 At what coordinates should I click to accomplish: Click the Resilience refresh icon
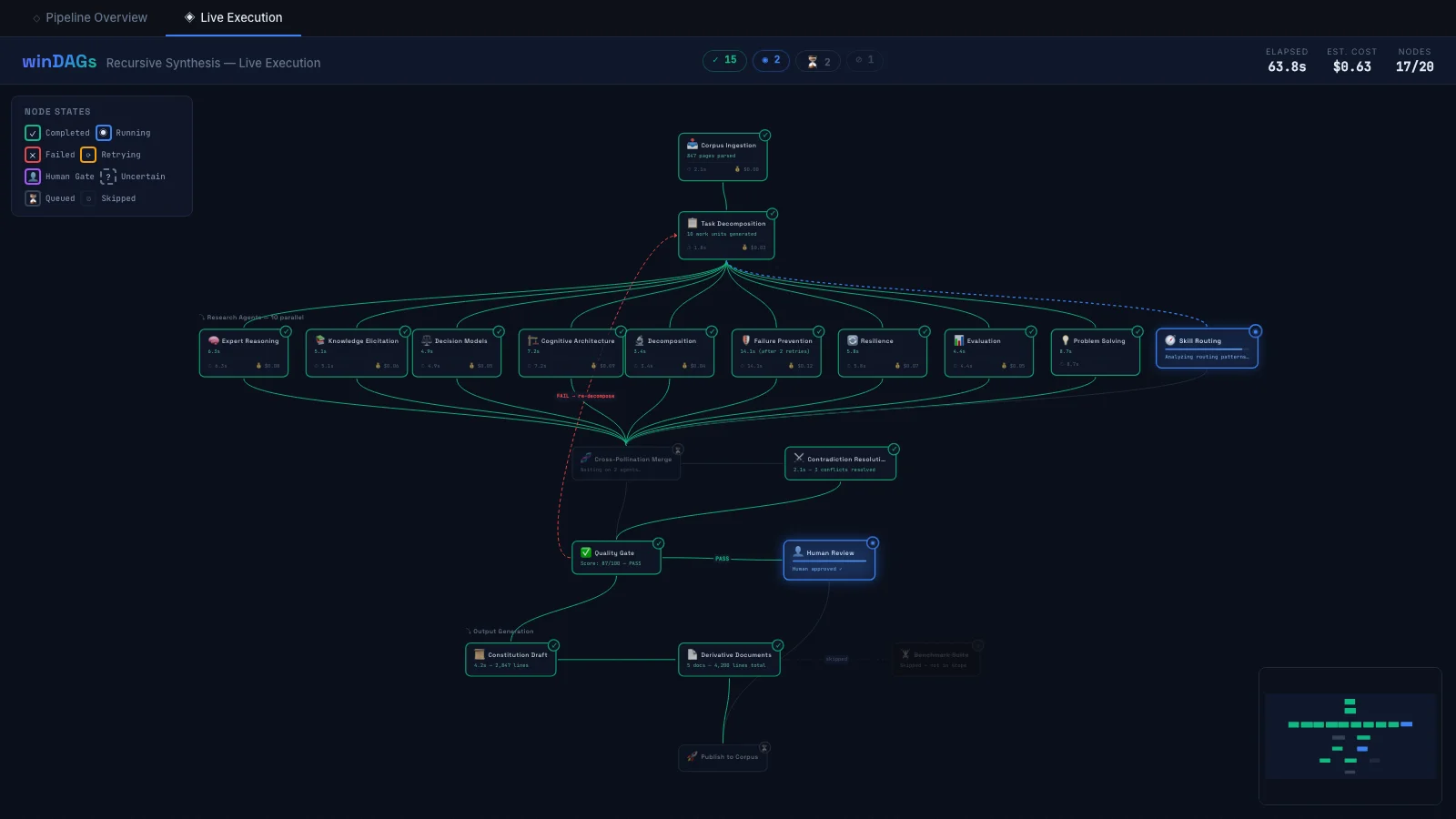(x=852, y=340)
